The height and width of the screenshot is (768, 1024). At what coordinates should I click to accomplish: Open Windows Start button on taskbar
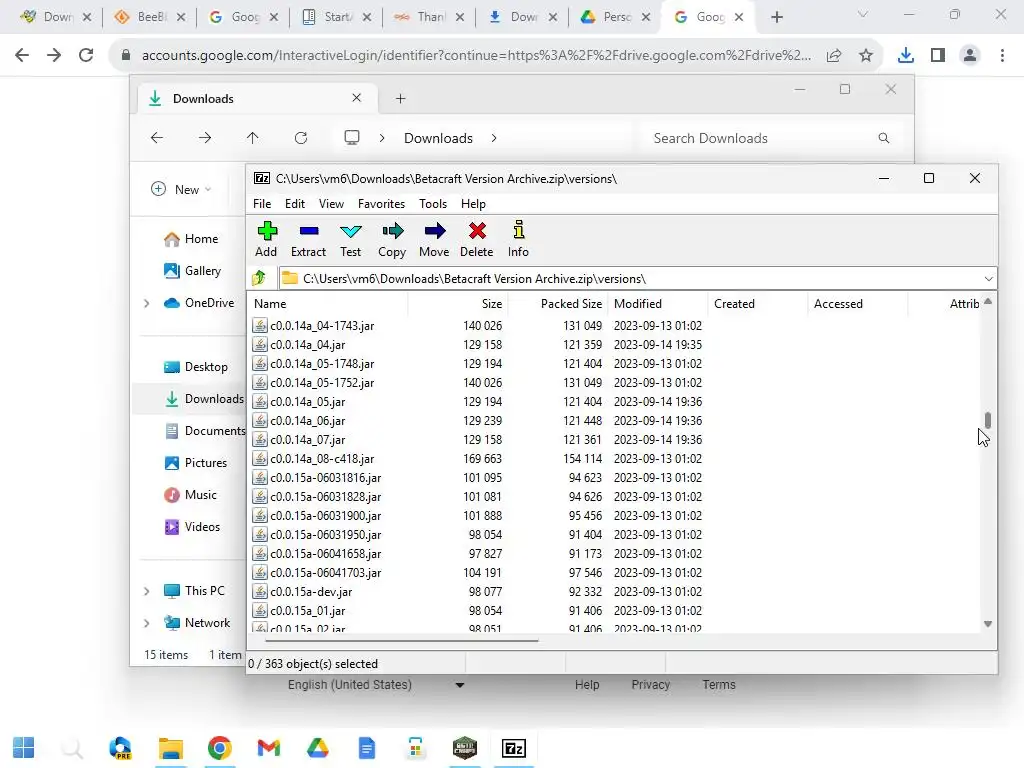click(24, 748)
